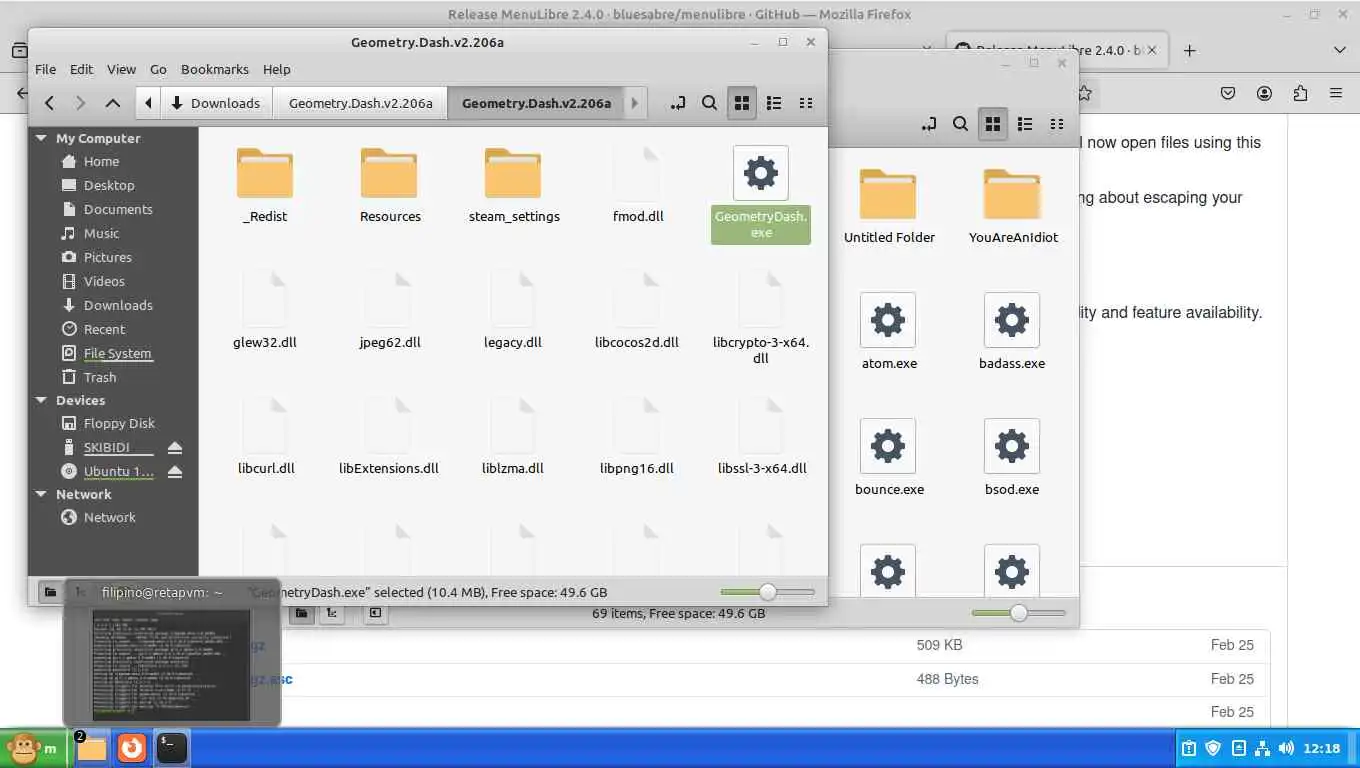
Task: Switch front file manager to icon view
Action: (x=741, y=103)
